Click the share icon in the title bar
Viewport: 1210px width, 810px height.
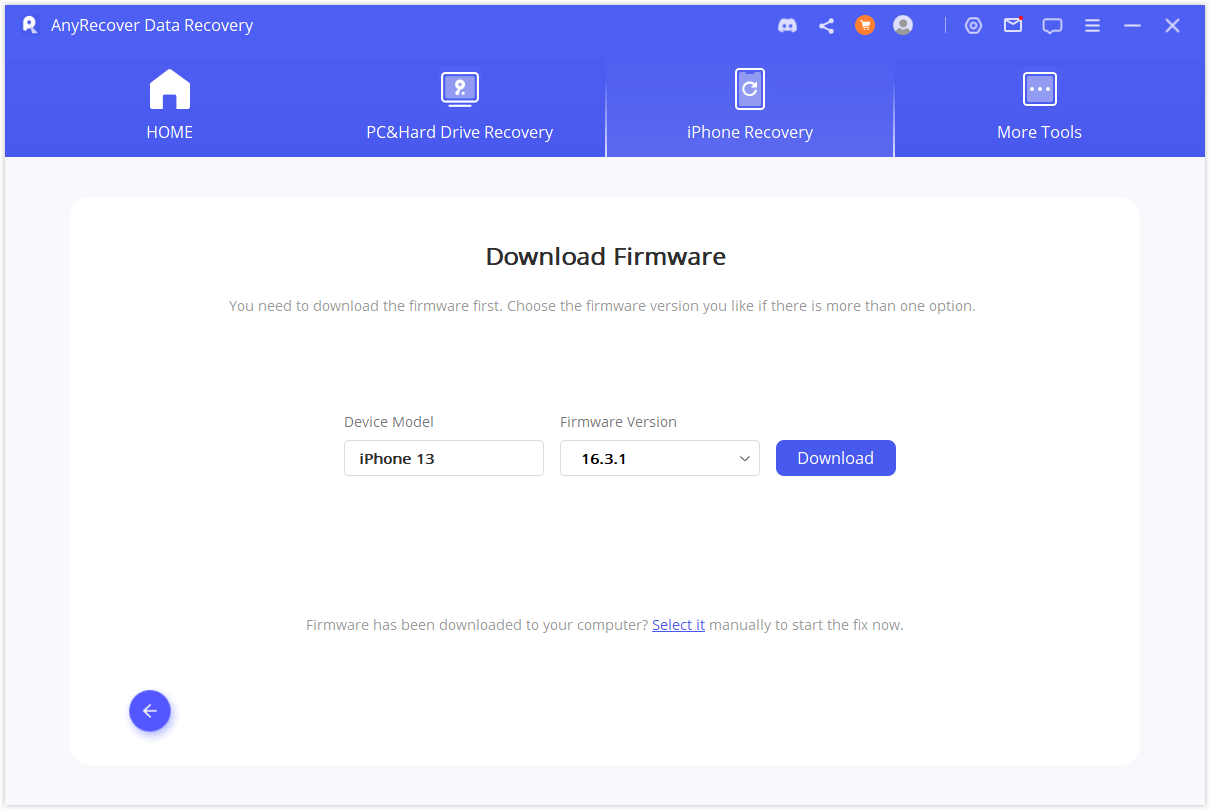coord(826,25)
